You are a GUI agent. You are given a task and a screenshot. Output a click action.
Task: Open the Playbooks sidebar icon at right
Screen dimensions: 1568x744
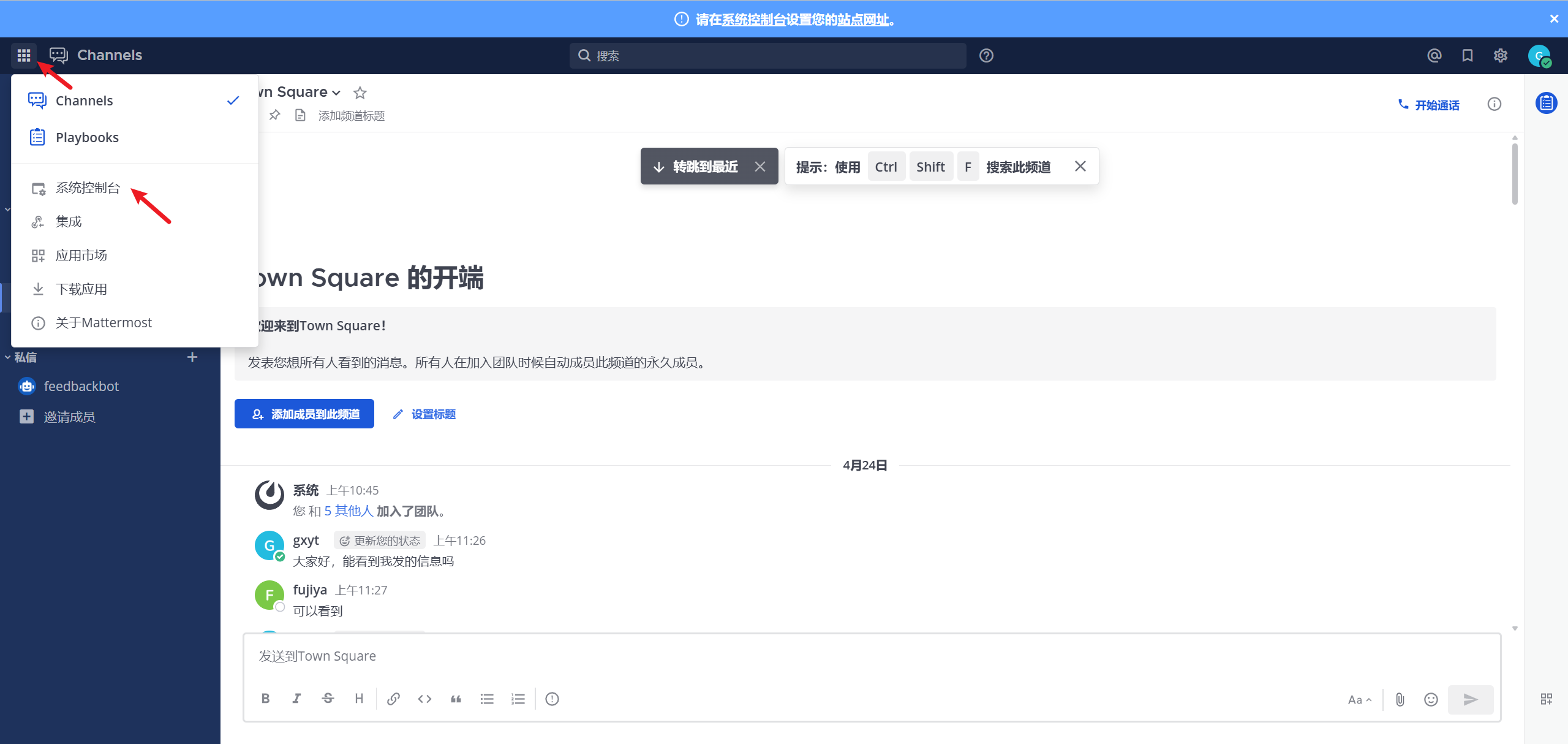(1546, 103)
